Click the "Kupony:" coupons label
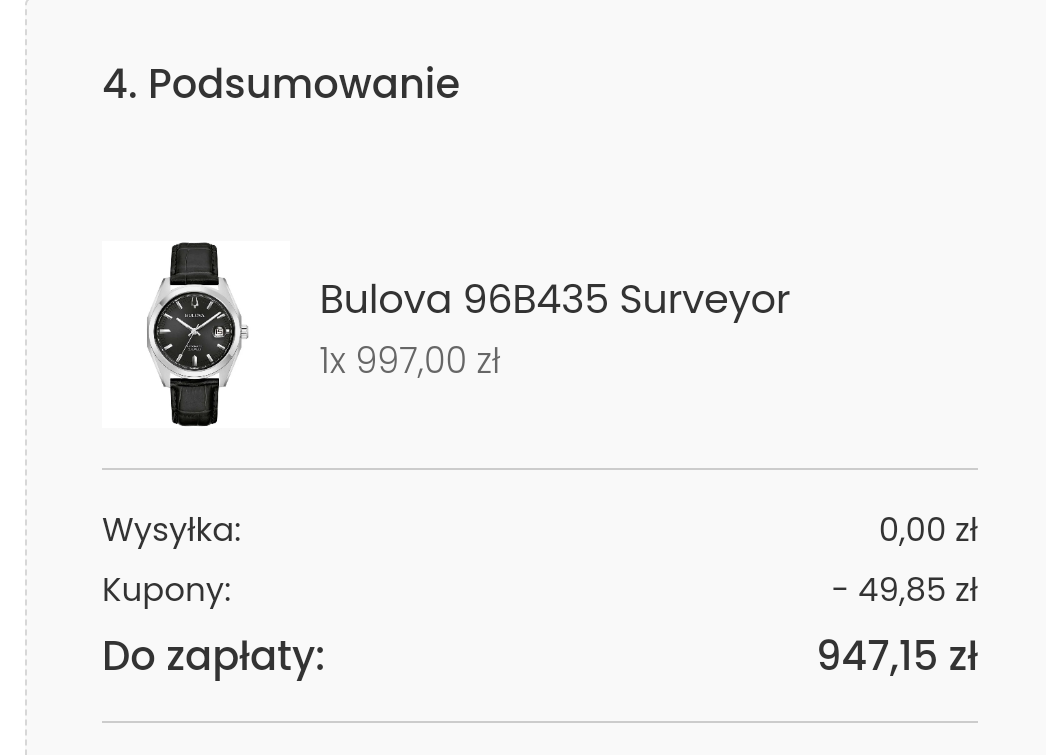This screenshot has width=1046, height=755. point(167,590)
